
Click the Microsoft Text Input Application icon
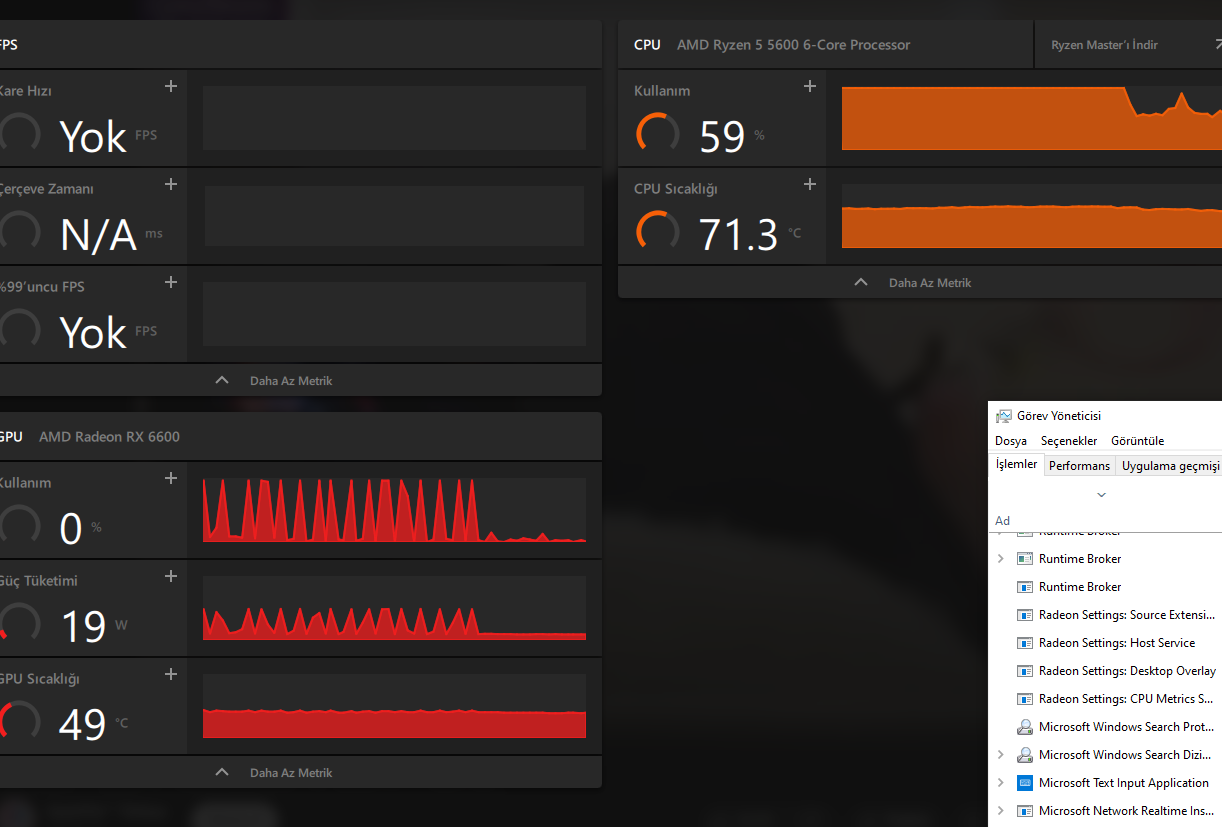[x=1024, y=783]
